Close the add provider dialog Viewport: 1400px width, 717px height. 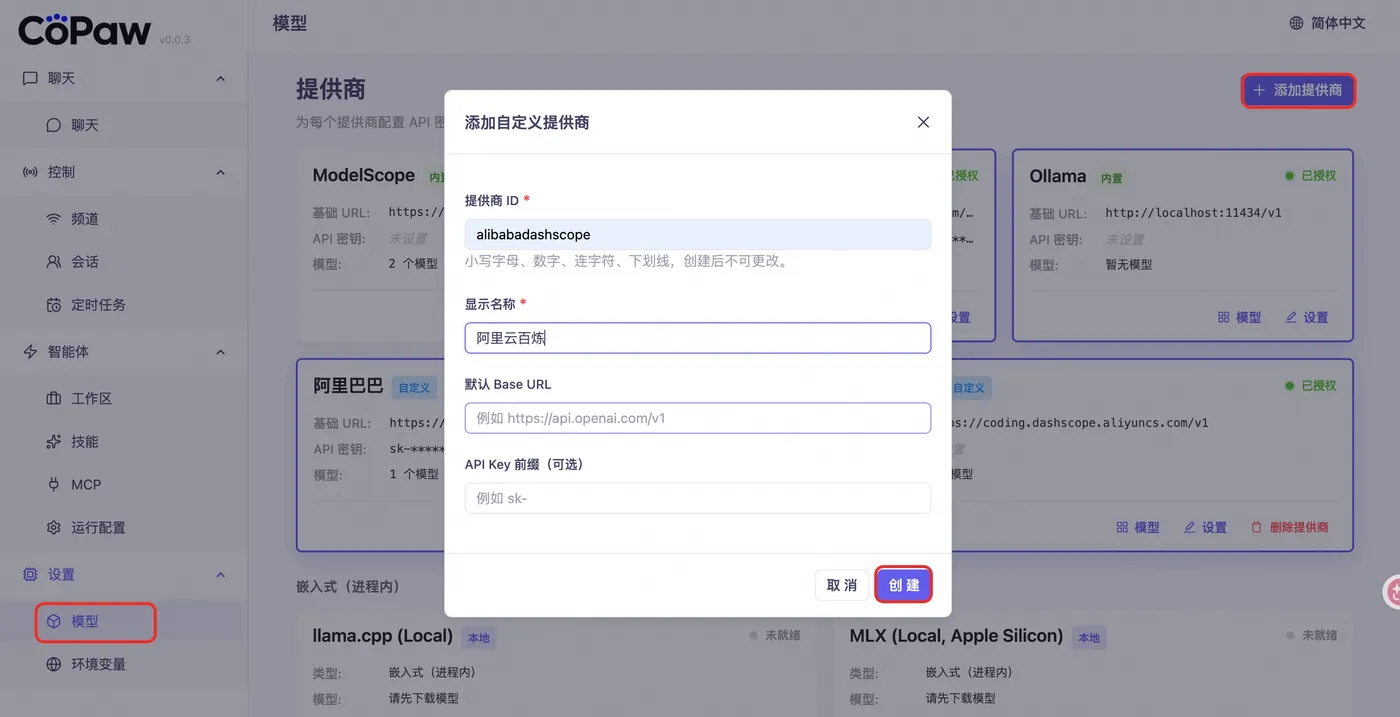pyautogui.click(x=923, y=122)
